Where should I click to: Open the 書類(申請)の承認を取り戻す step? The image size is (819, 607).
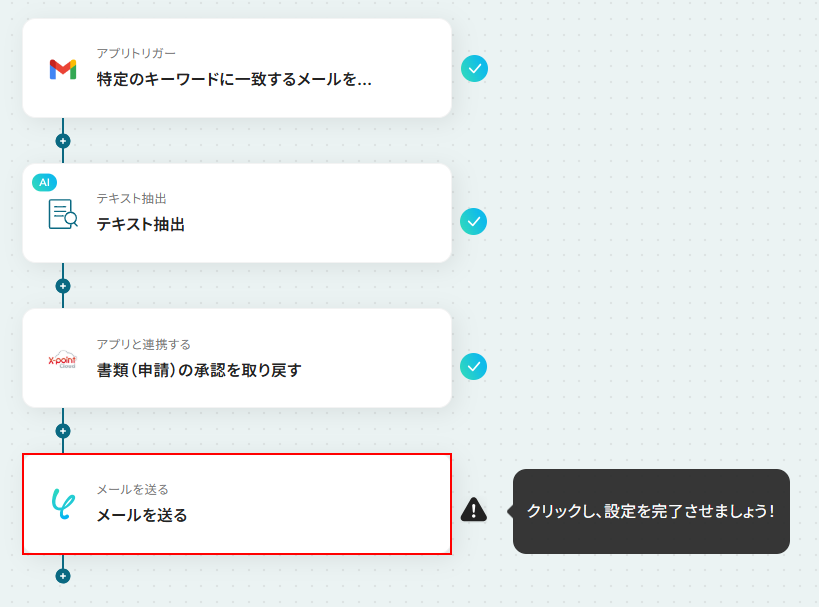coord(237,358)
